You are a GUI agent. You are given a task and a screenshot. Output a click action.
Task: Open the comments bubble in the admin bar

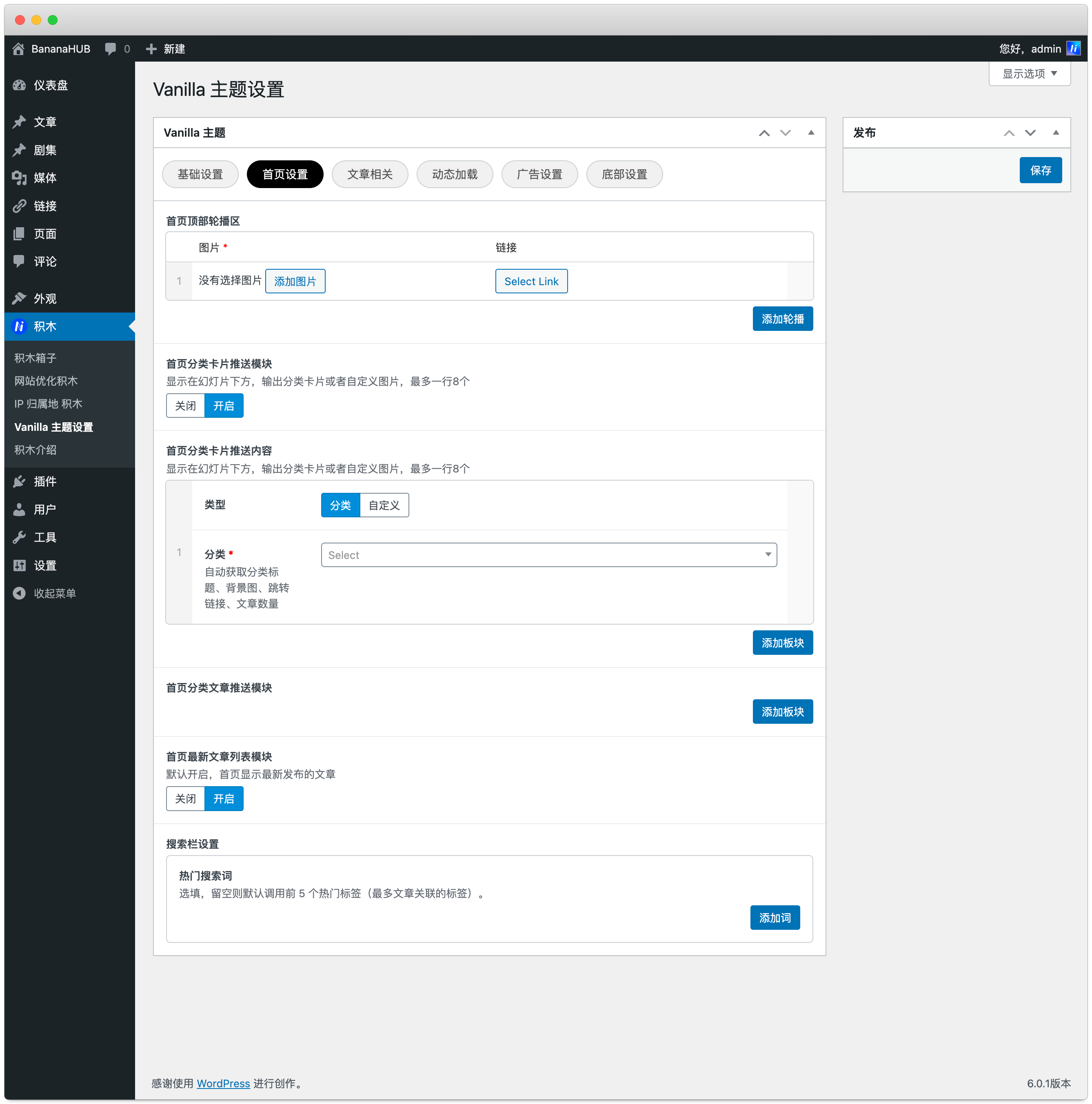pos(111,49)
